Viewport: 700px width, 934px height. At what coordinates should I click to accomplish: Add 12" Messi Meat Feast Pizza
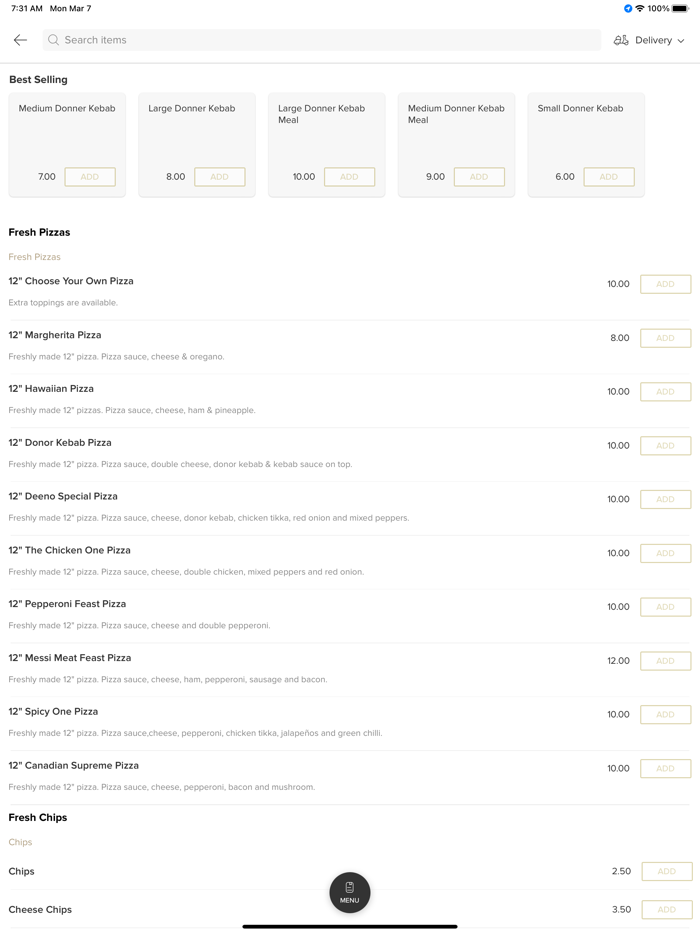click(x=665, y=661)
